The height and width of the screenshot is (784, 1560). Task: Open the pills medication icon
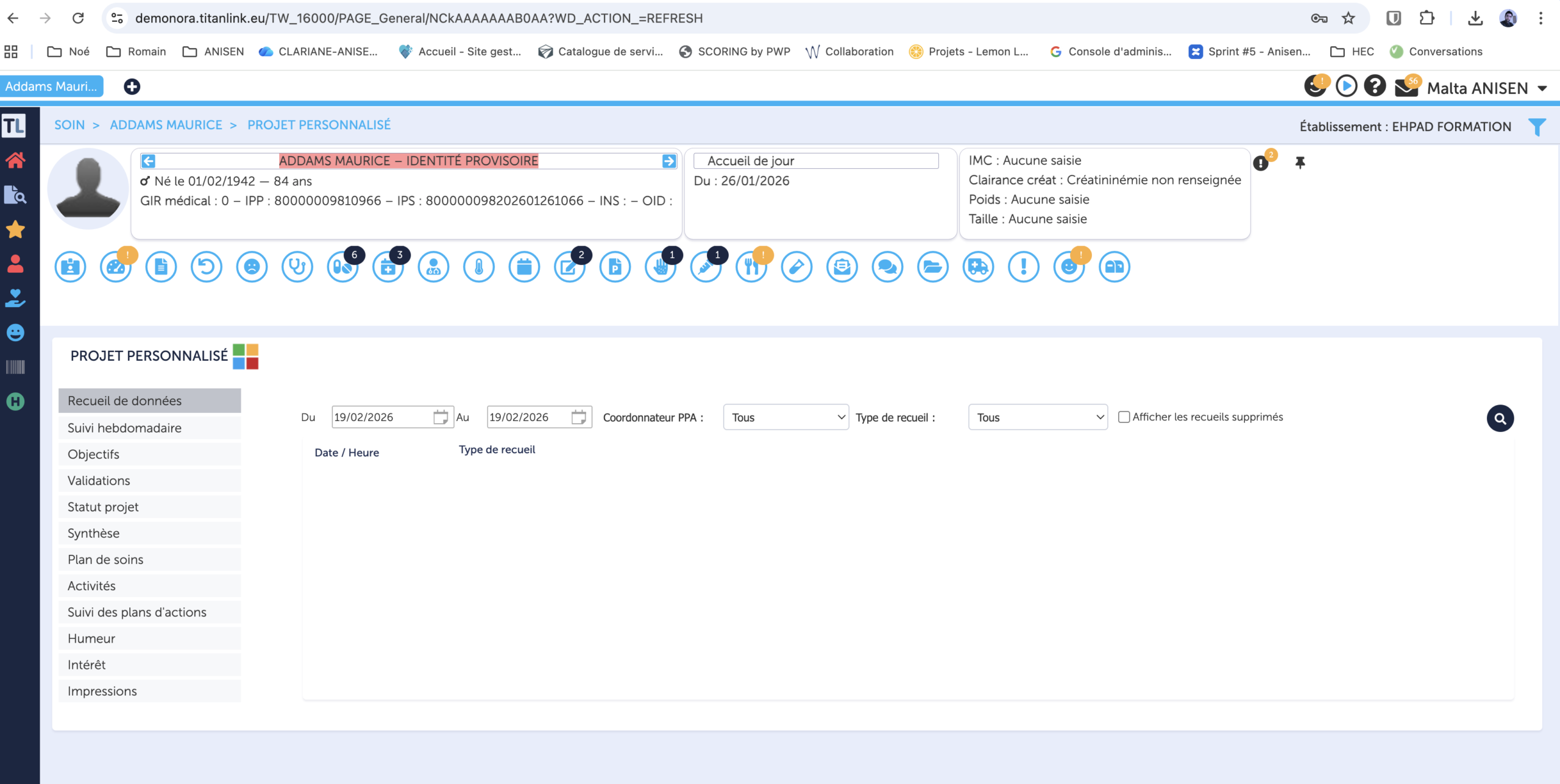342,267
